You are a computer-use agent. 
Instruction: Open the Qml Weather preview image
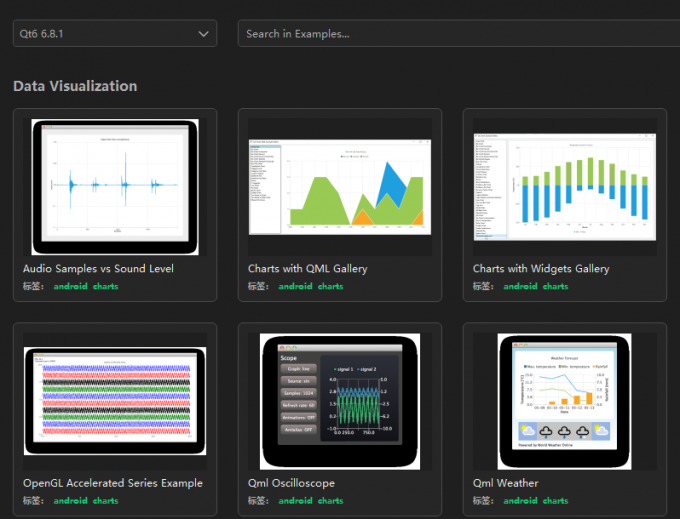[565, 401]
